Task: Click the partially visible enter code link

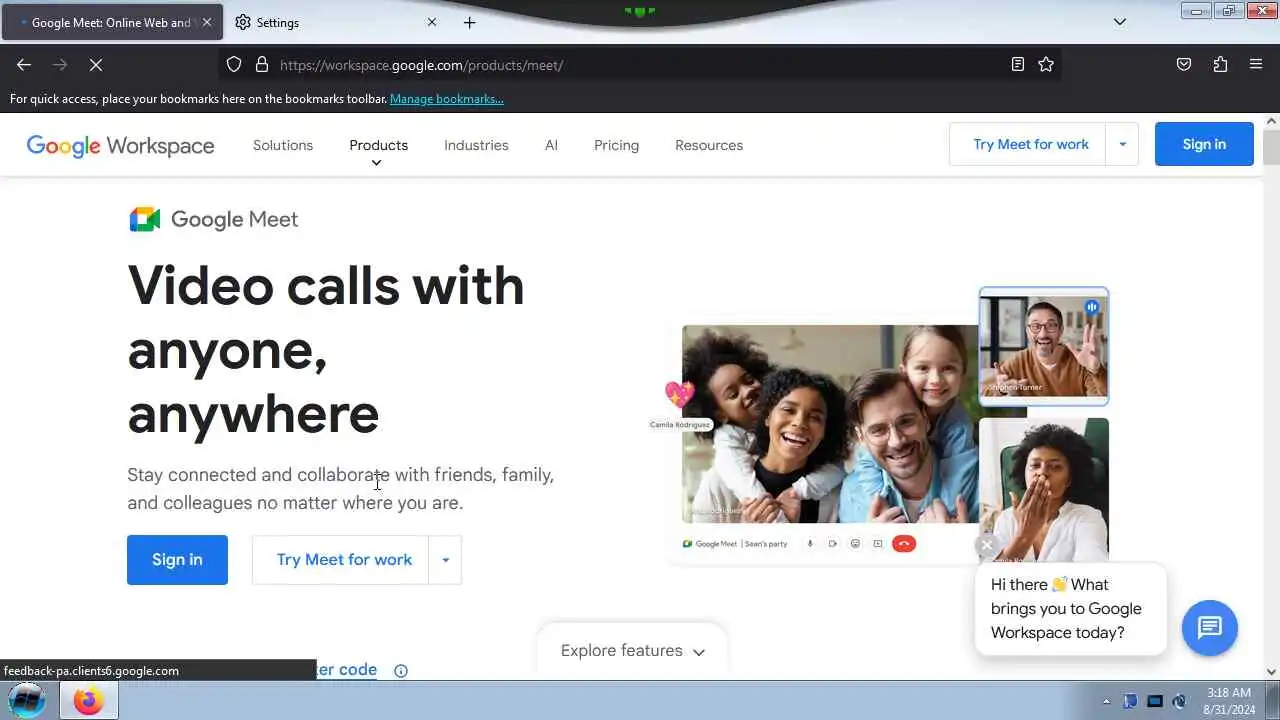Action: pyautogui.click(x=347, y=670)
